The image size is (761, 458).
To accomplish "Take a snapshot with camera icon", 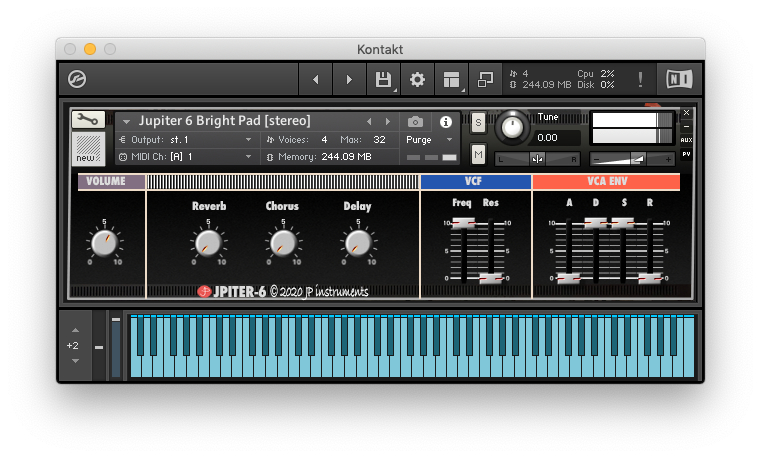I will [415, 121].
